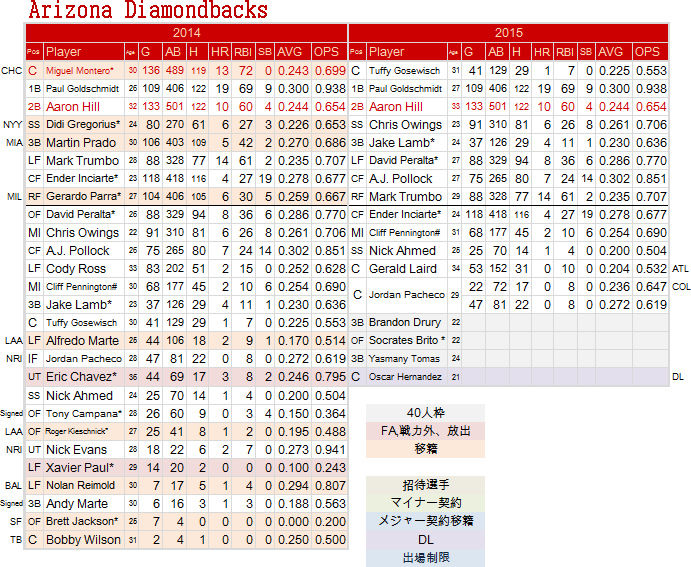Click Tuffy Gosewisch in 2015 table
The height and width of the screenshot is (567, 691).
[x=404, y=71]
